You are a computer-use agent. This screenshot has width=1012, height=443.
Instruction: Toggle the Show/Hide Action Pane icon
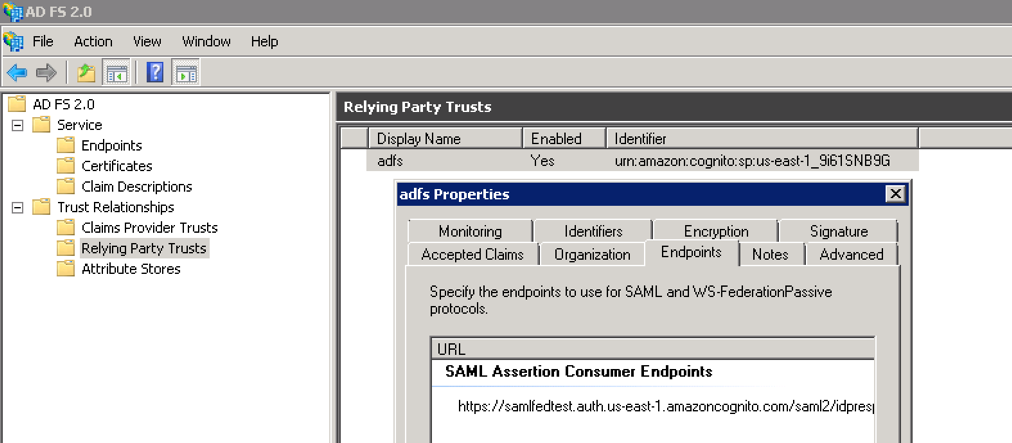point(185,73)
